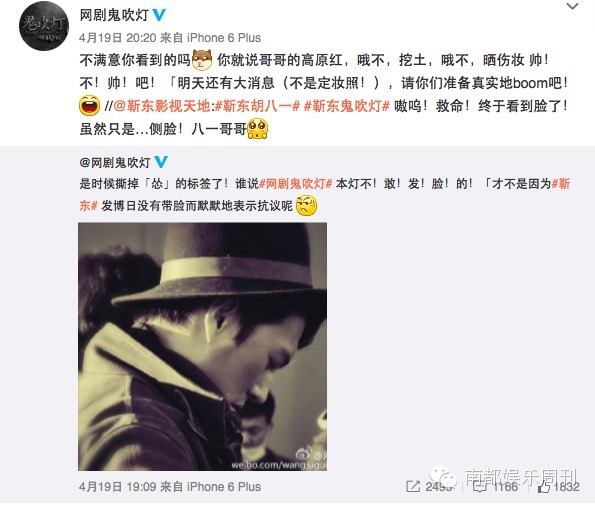This screenshot has width=595, height=506.
Task: Open the comments count 1166
Action: [x=495, y=487]
